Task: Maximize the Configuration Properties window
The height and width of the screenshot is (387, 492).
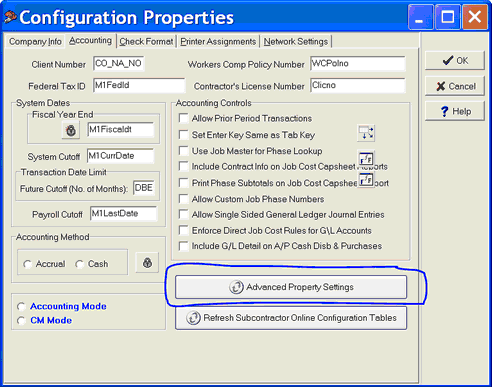Action: 448,17
